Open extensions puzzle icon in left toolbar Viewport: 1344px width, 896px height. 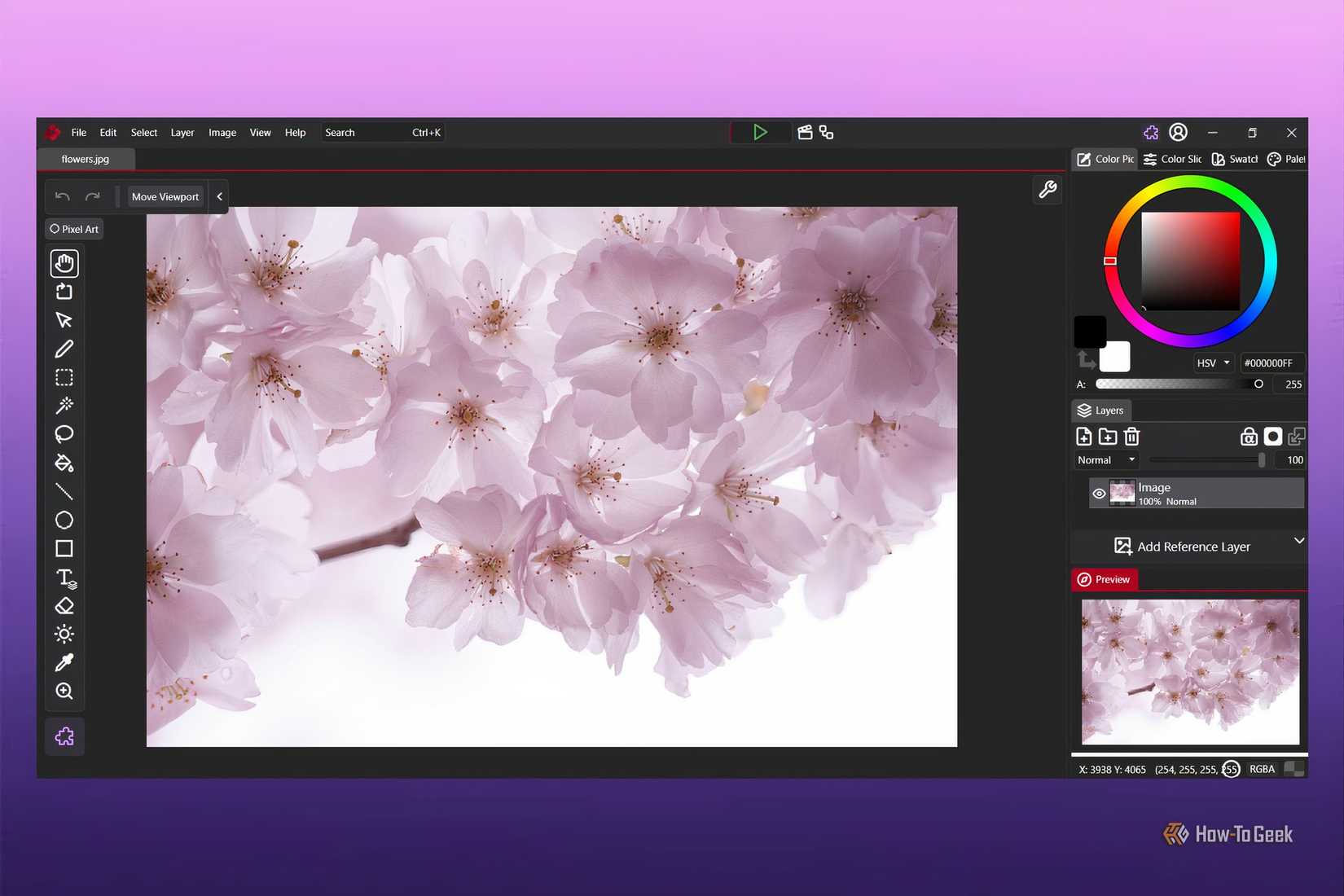pos(64,736)
